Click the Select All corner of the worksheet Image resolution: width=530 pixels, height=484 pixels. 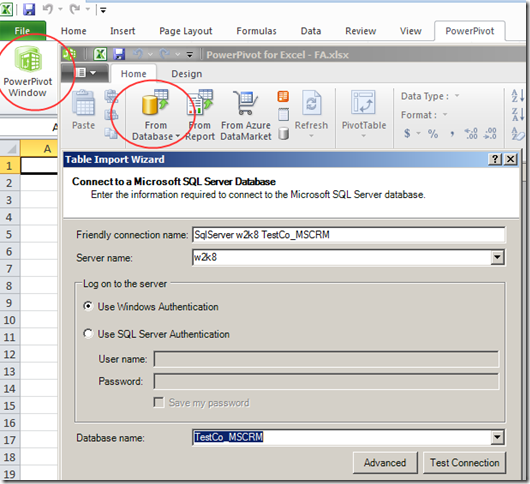click(x=10, y=149)
